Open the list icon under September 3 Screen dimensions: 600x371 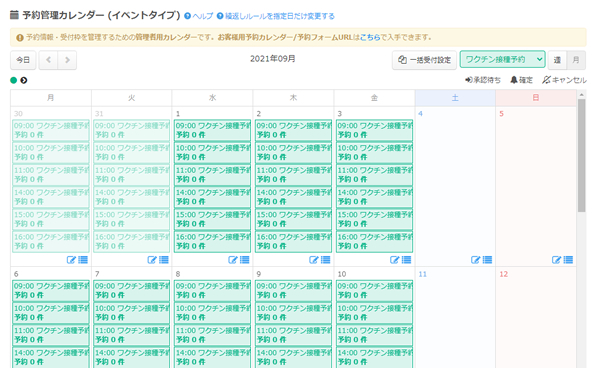(x=406, y=260)
